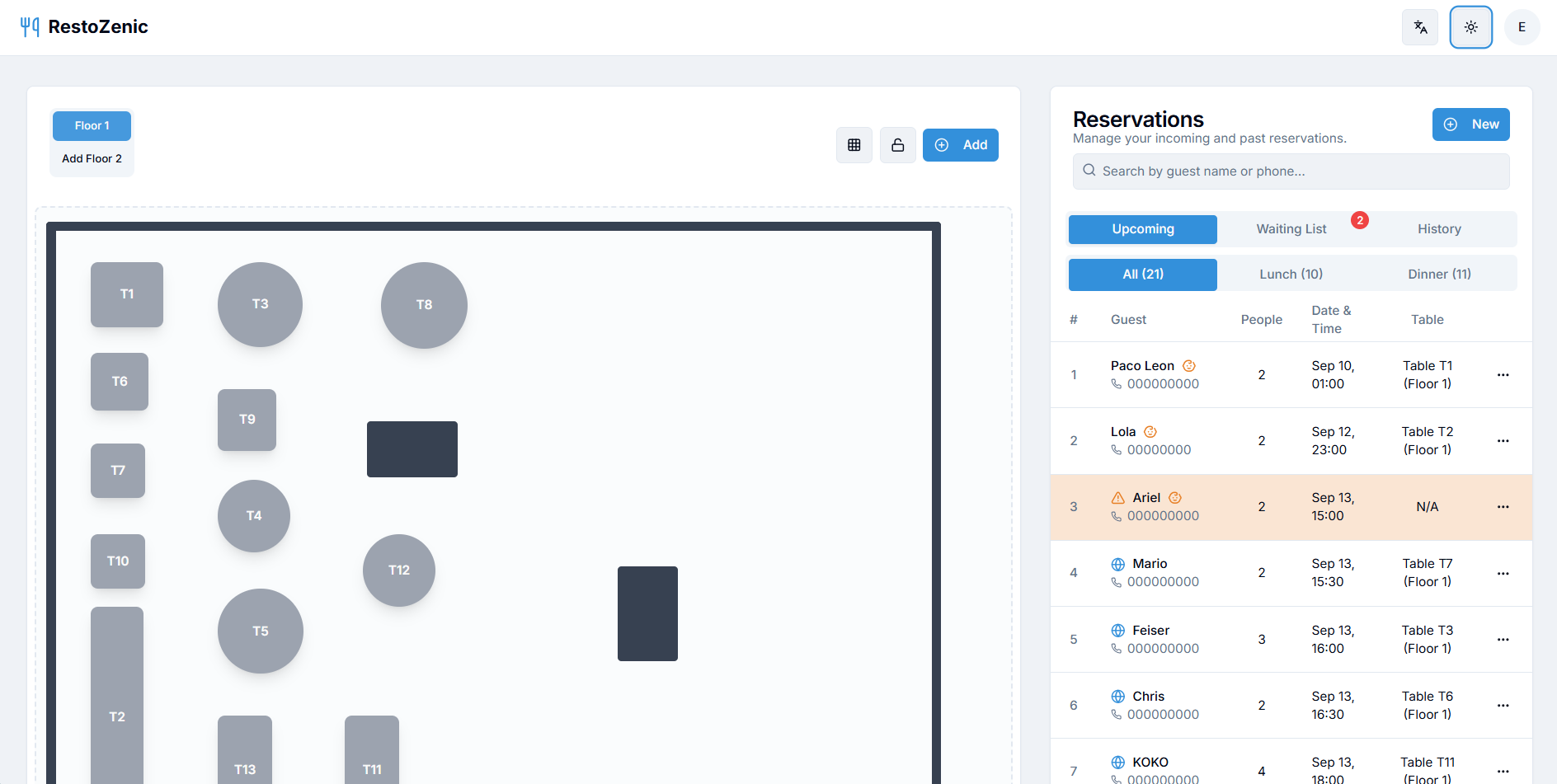Select the All reservations filter
Image resolution: width=1557 pixels, height=784 pixels.
tap(1142, 274)
